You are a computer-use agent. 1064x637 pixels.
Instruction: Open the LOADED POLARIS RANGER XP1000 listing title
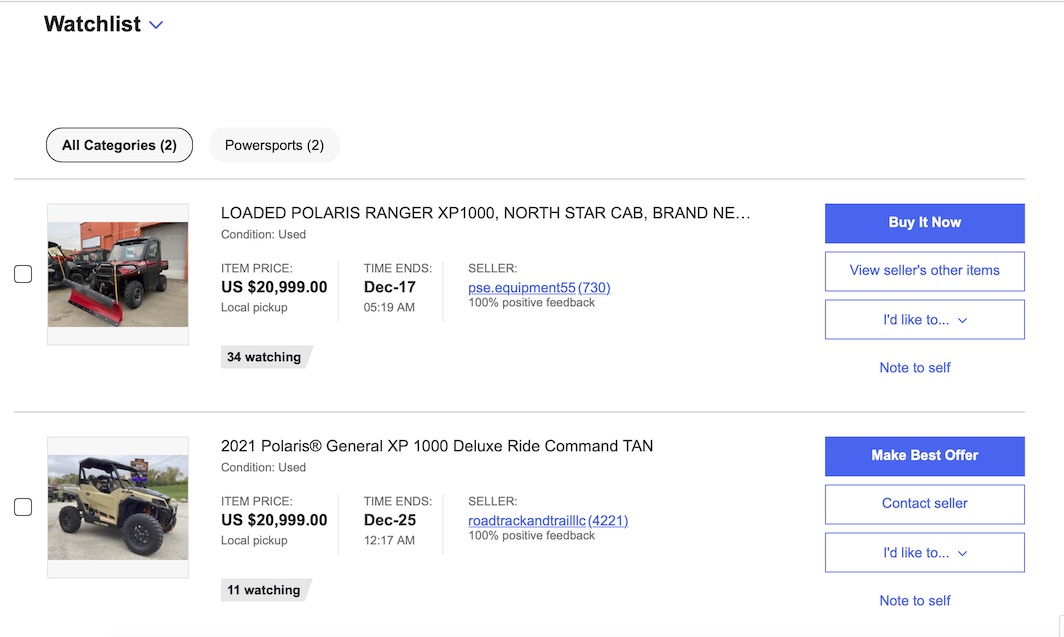pos(485,213)
